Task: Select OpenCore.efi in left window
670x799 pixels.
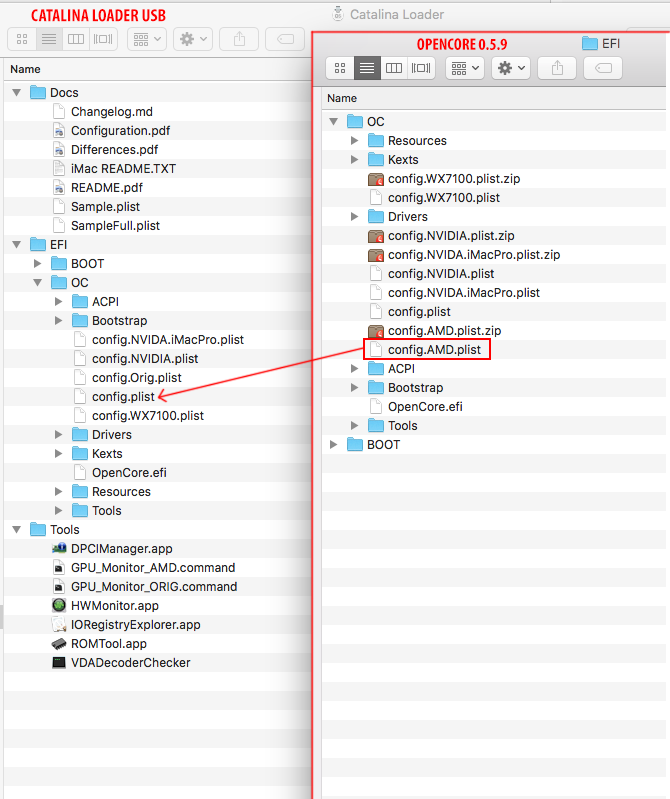Action: click(x=129, y=473)
